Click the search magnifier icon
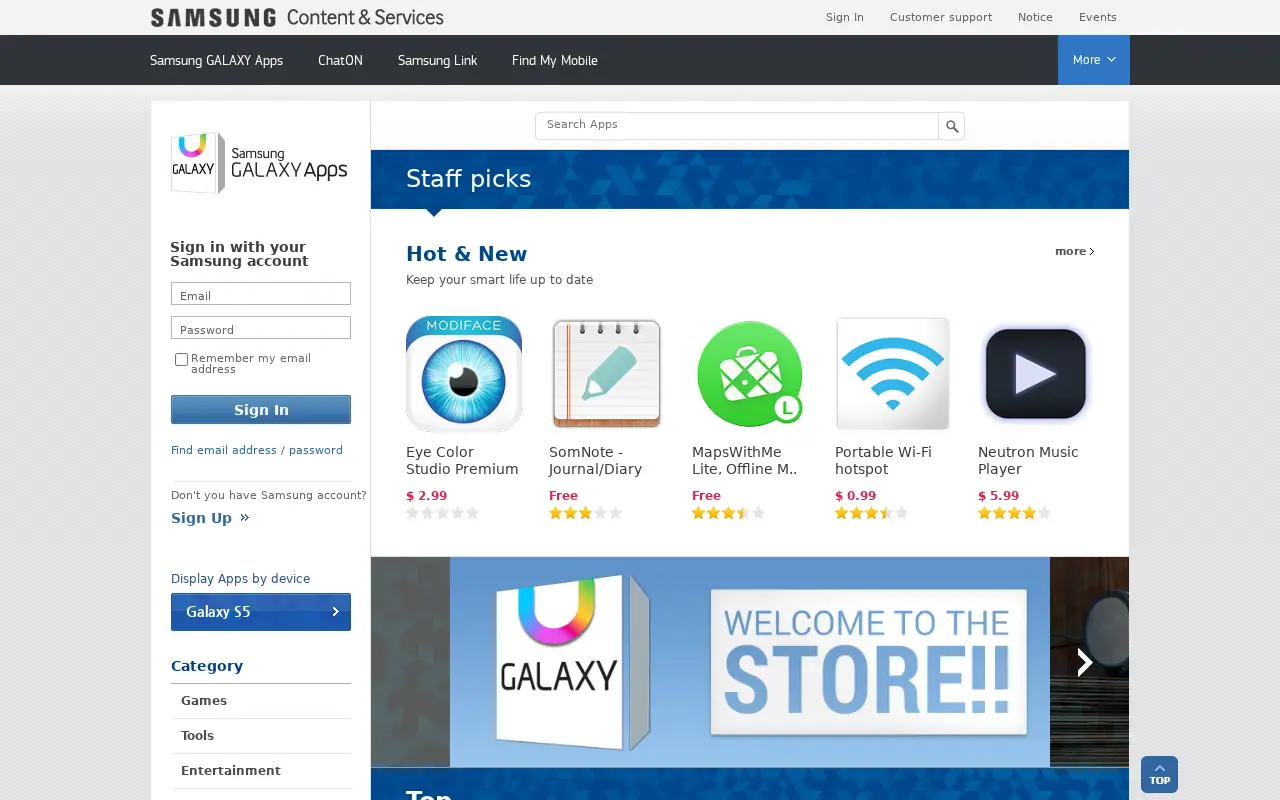The height and width of the screenshot is (800, 1280). (951, 126)
